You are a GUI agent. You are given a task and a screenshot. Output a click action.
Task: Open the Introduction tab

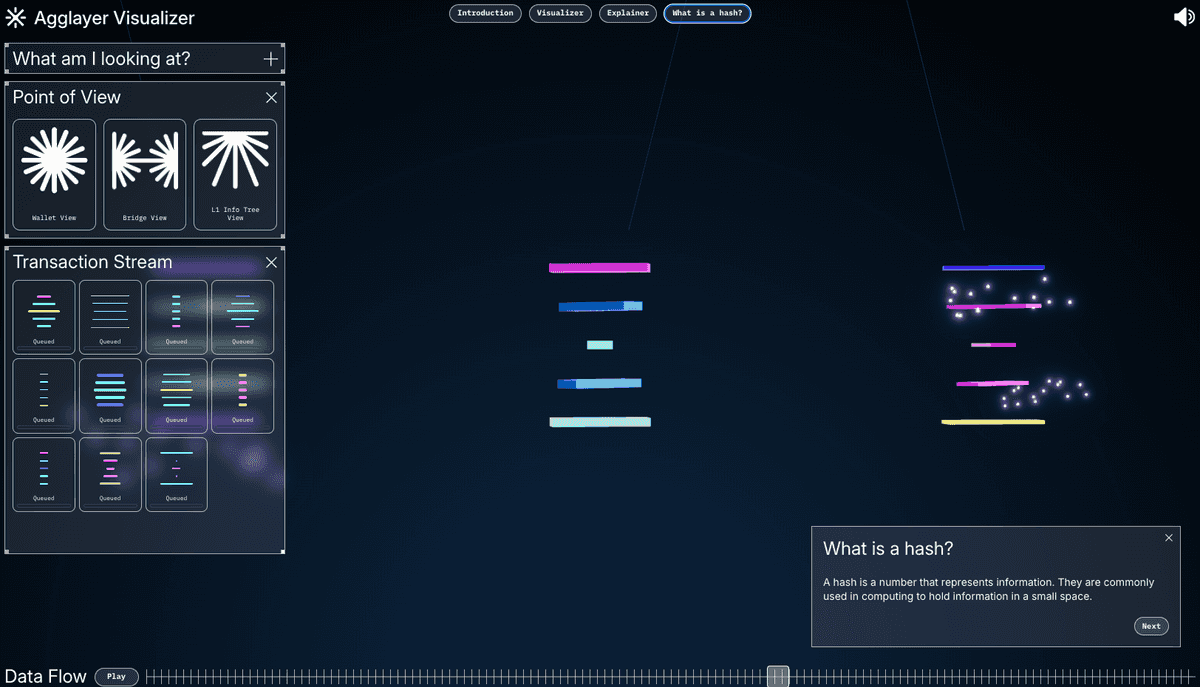coord(485,13)
